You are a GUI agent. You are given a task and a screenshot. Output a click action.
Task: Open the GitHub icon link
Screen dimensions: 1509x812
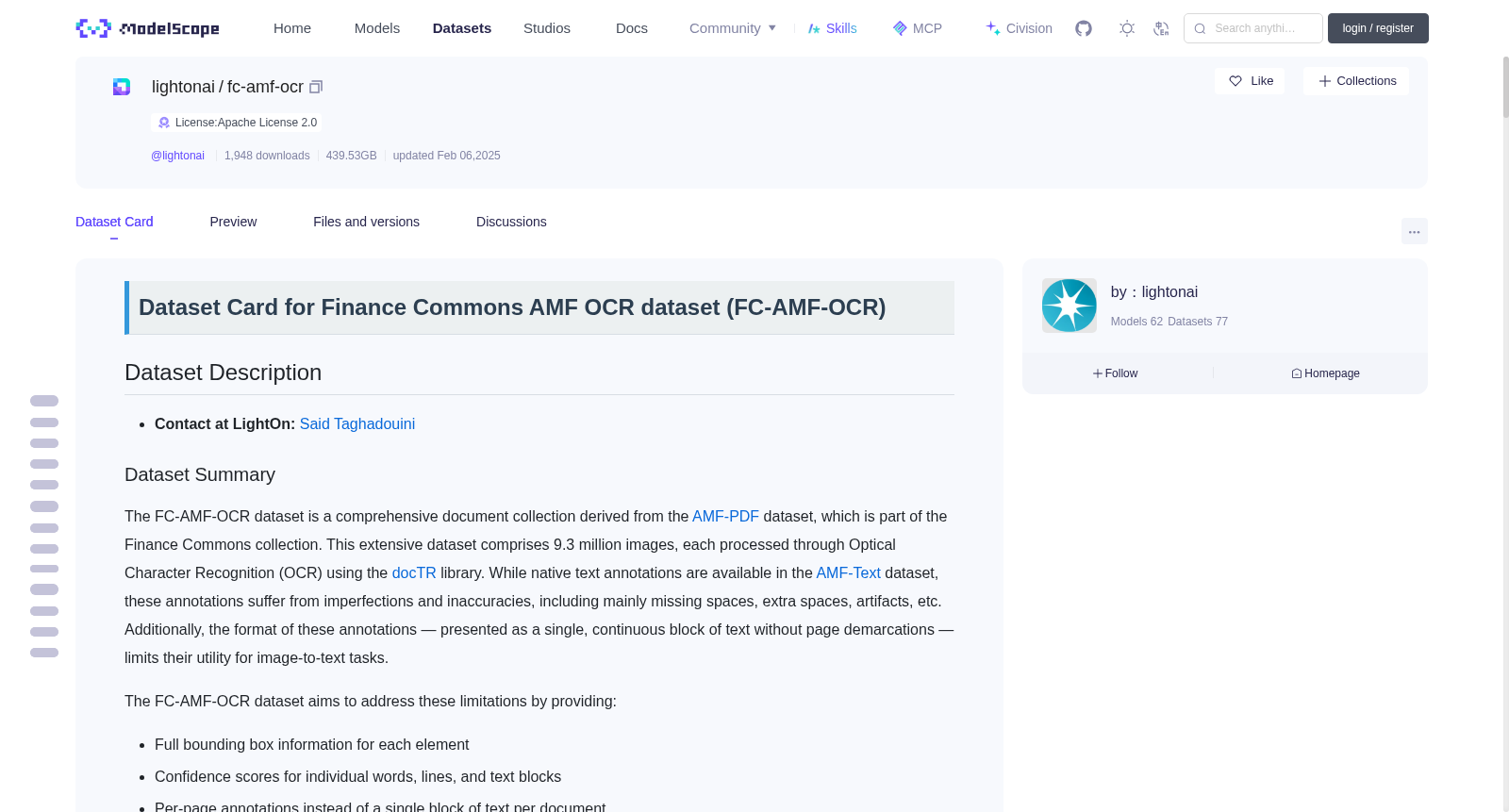coord(1084,28)
